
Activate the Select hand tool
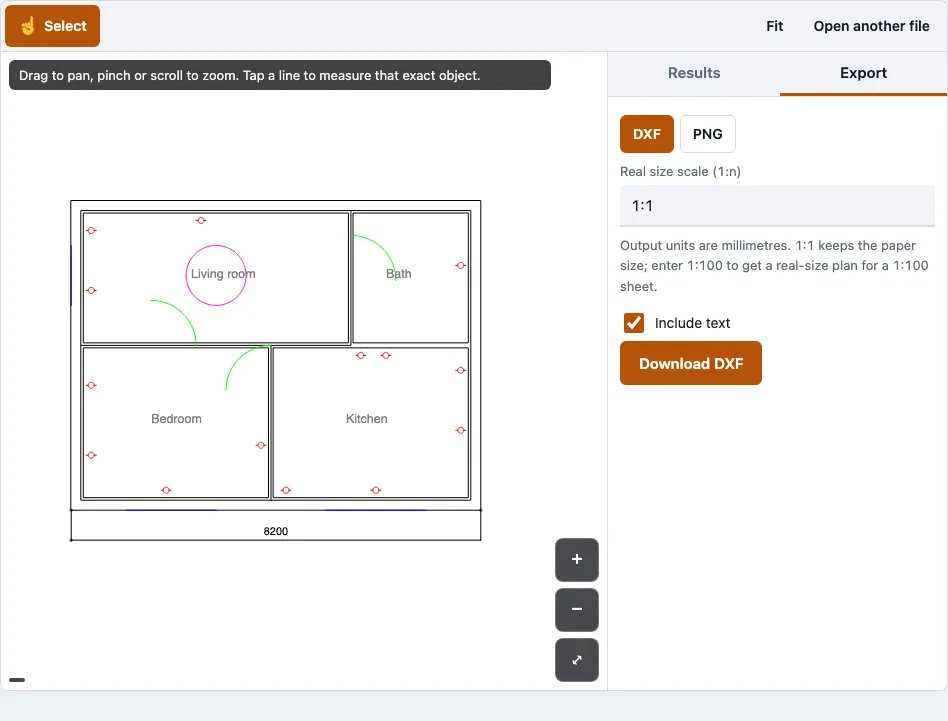pos(53,26)
